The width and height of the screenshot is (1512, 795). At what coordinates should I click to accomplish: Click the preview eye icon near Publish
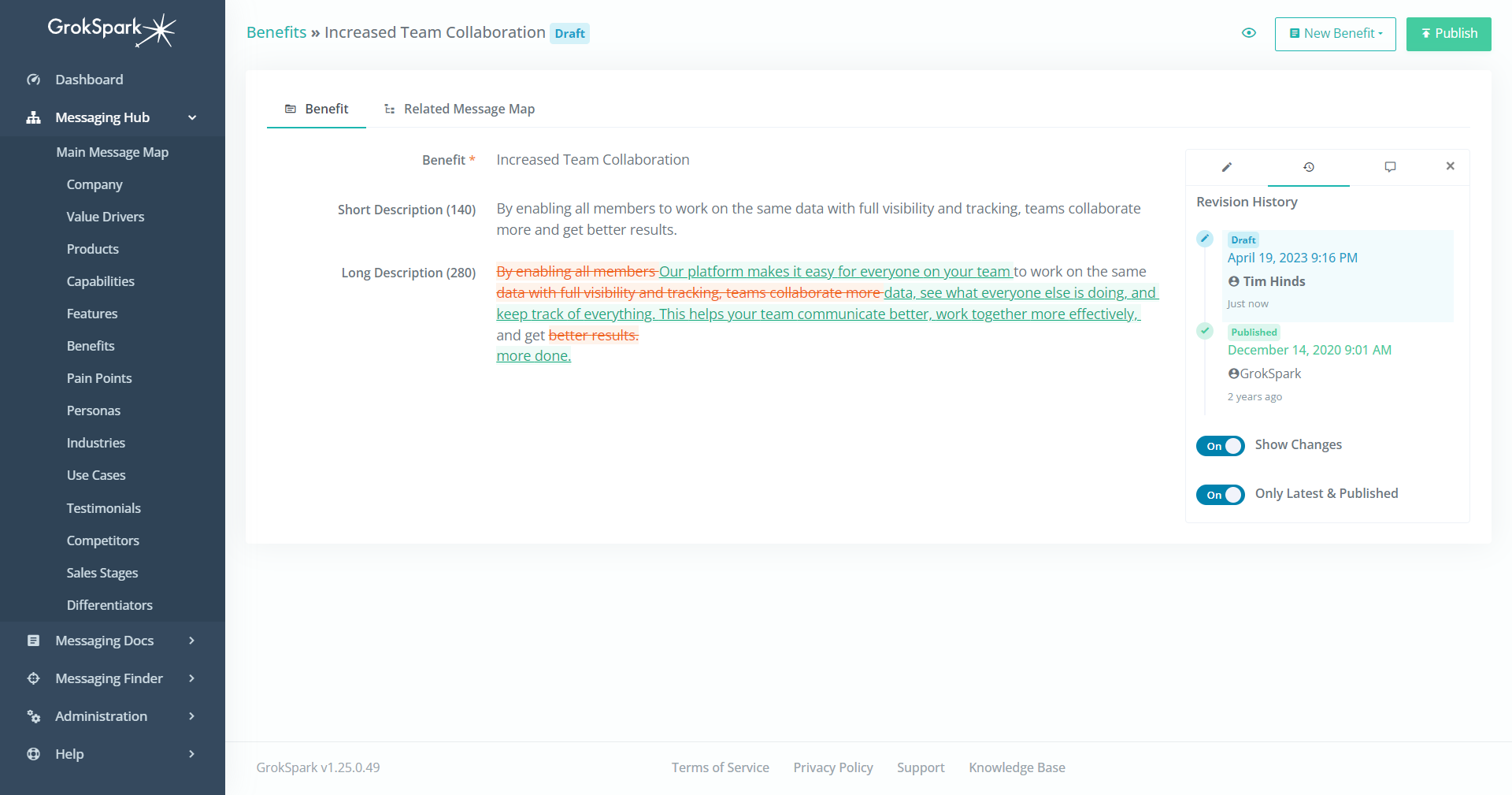pyautogui.click(x=1248, y=33)
